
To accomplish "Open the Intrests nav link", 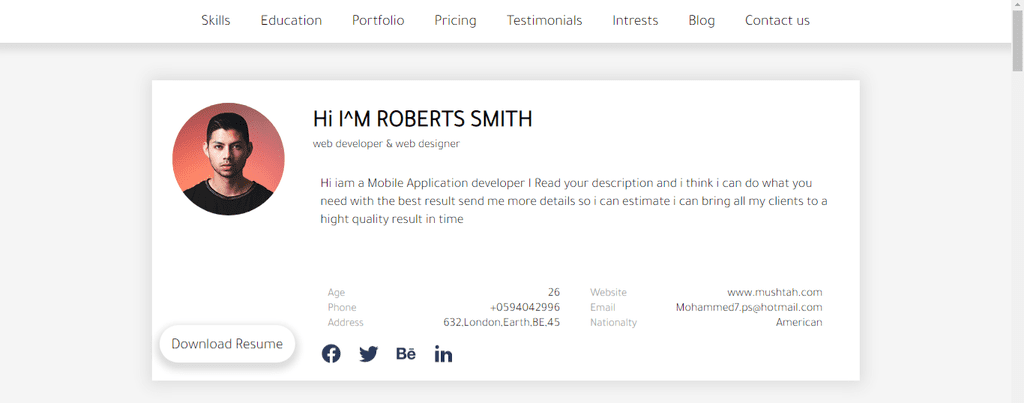I will click(635, 20).
